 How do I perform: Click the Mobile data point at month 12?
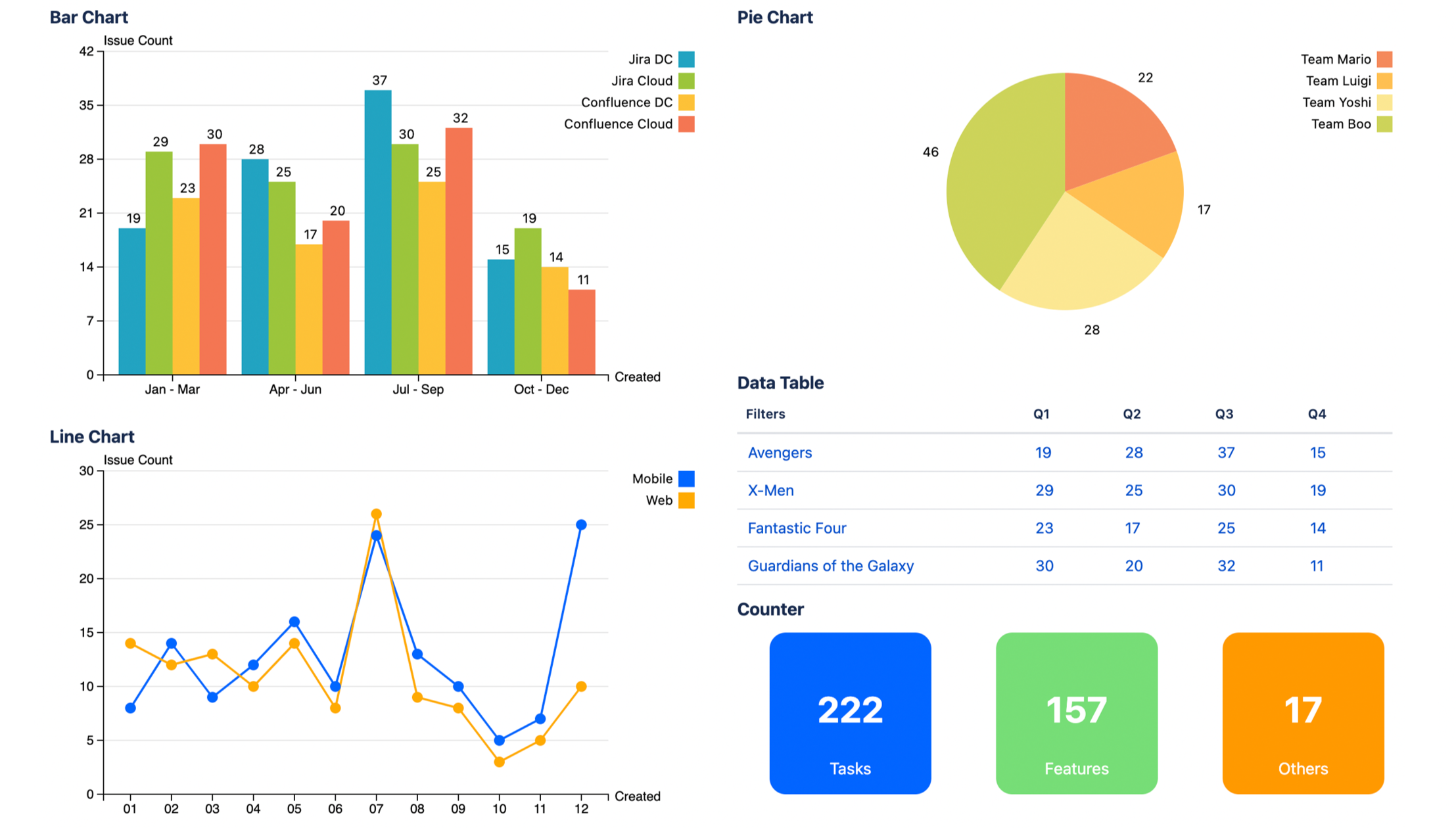coord(581,525)
